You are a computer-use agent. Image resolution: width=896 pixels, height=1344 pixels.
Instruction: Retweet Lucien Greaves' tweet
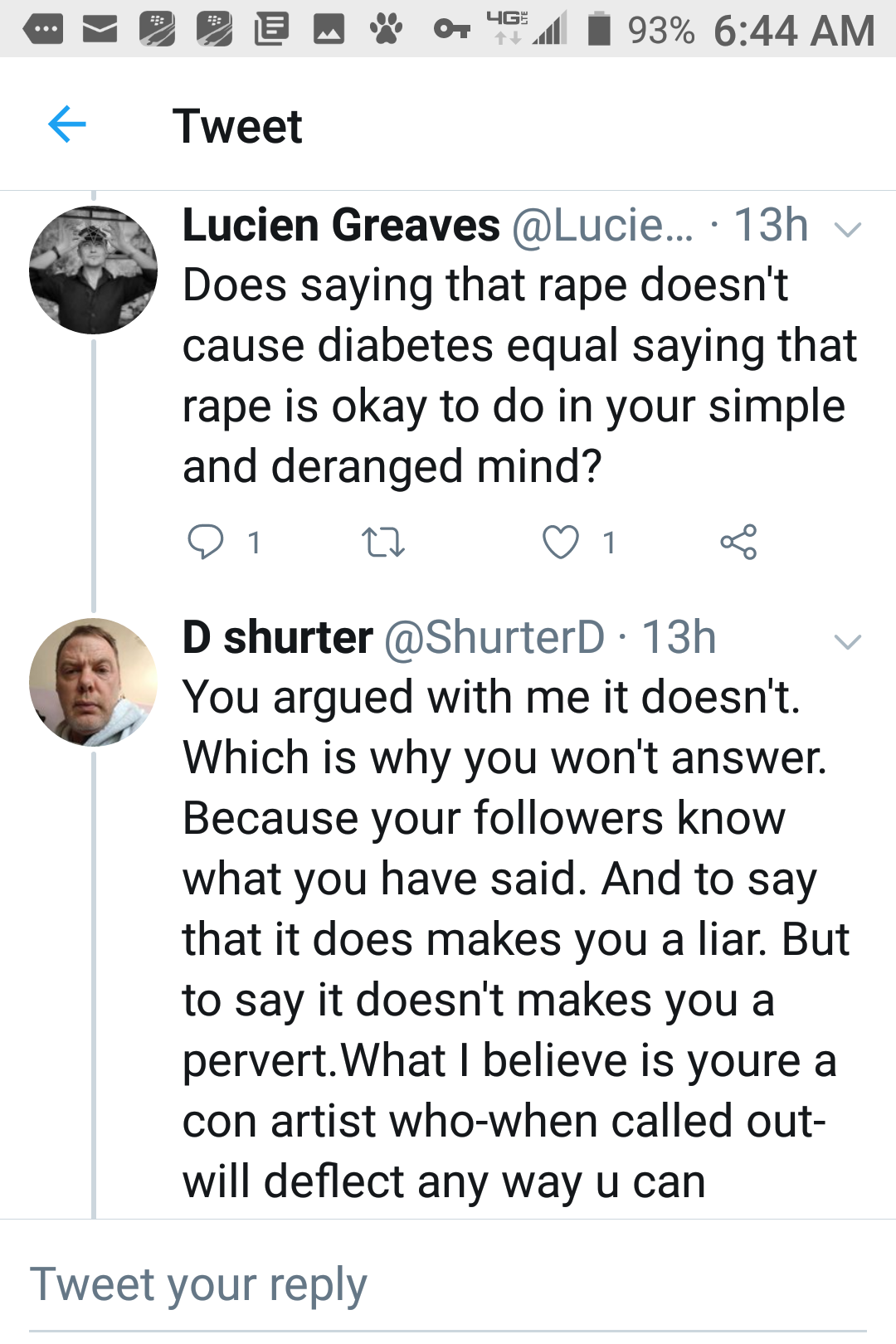click(383, 543)
